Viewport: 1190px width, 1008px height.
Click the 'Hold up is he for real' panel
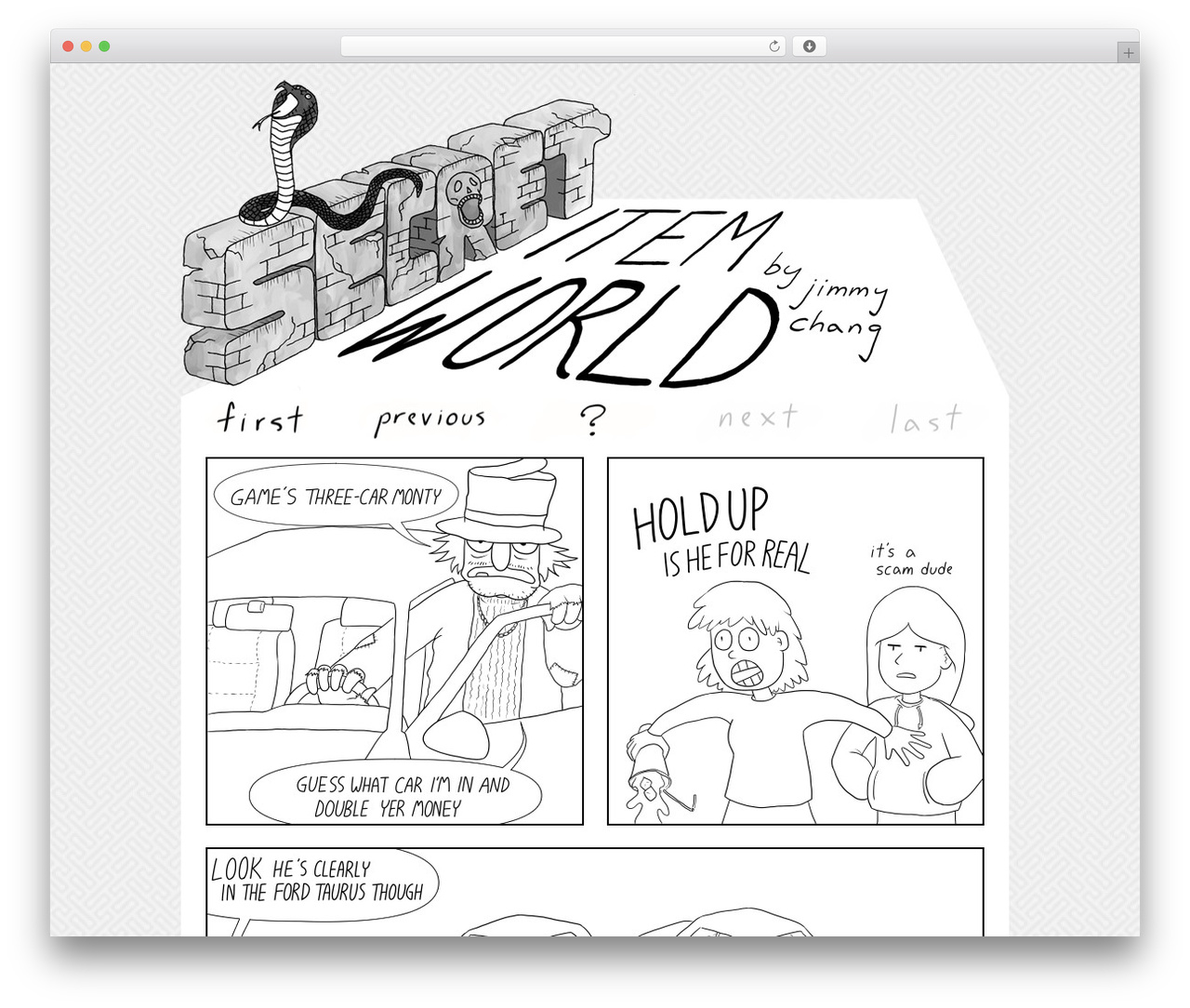pos(795,641)
